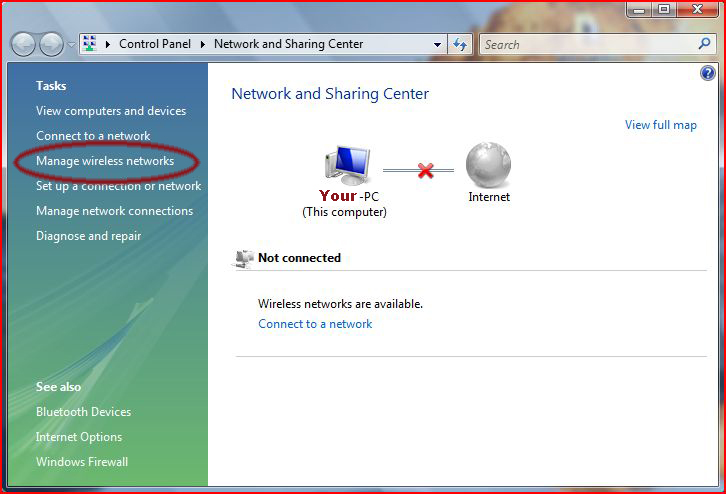This screenshot has width=726, height=494.
Task: Click the Refresh button beside address bar
Action: click(460, 44)
